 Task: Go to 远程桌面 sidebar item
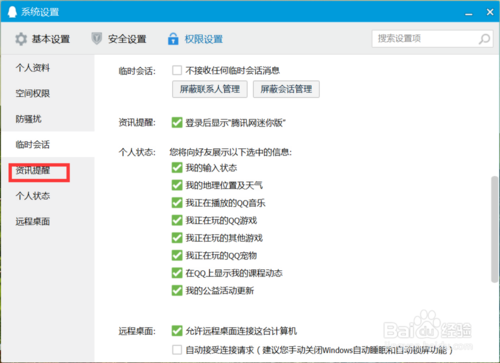point(33,221)
